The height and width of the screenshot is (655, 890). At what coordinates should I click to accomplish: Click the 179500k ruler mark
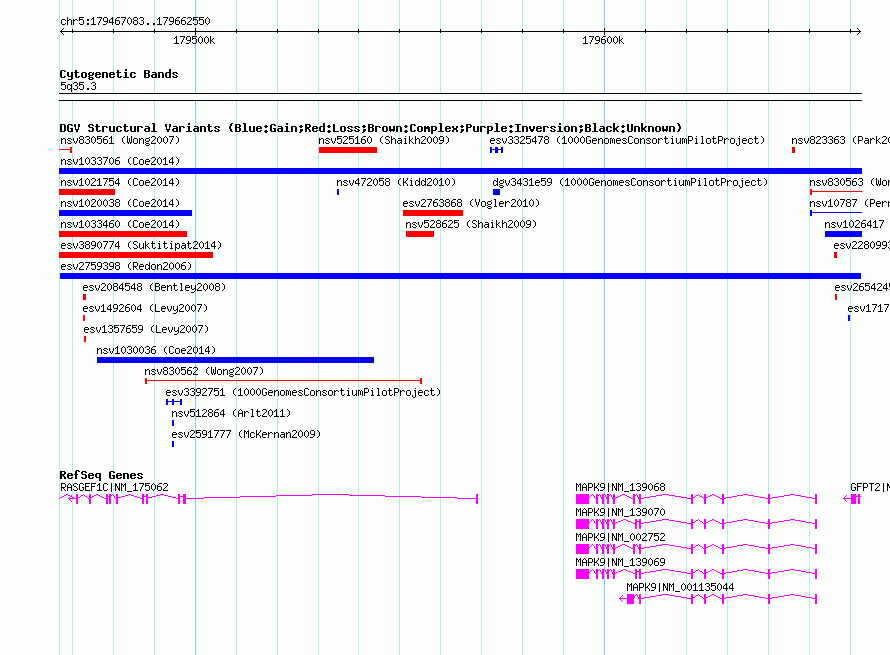(x=194, y=40)
